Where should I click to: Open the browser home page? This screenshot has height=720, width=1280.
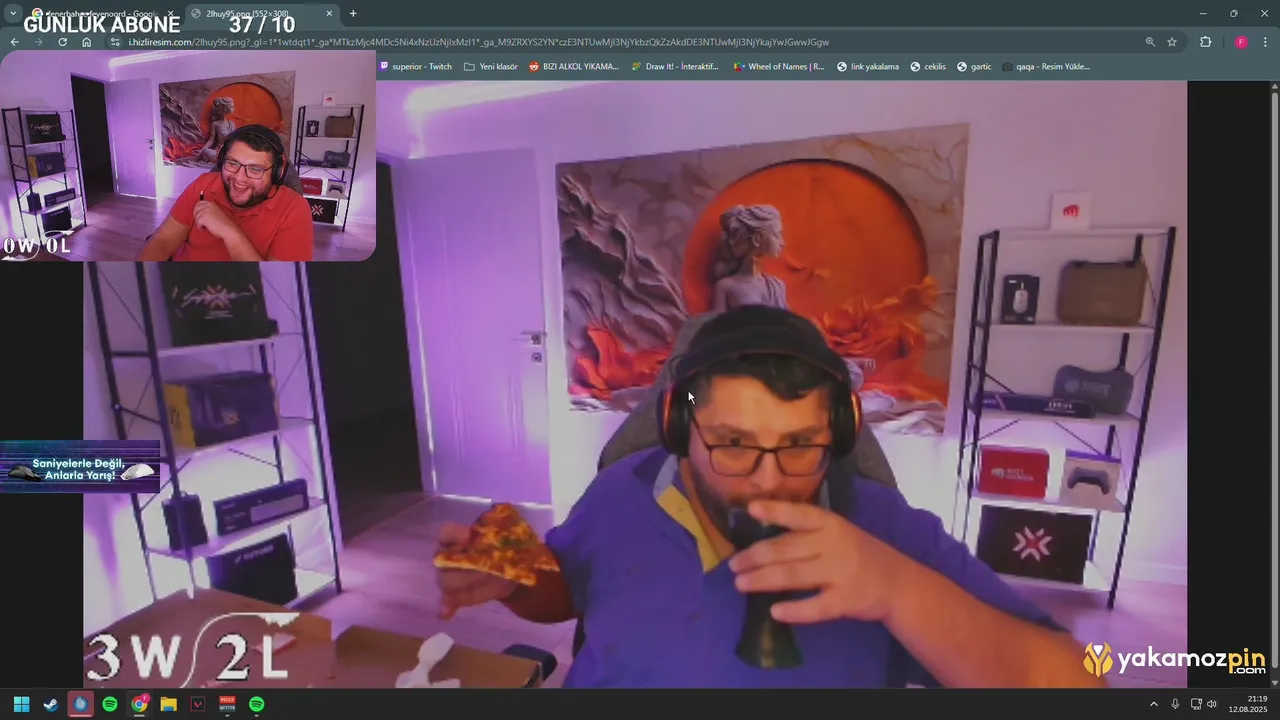pyautogui.click(x=86, y=42)
